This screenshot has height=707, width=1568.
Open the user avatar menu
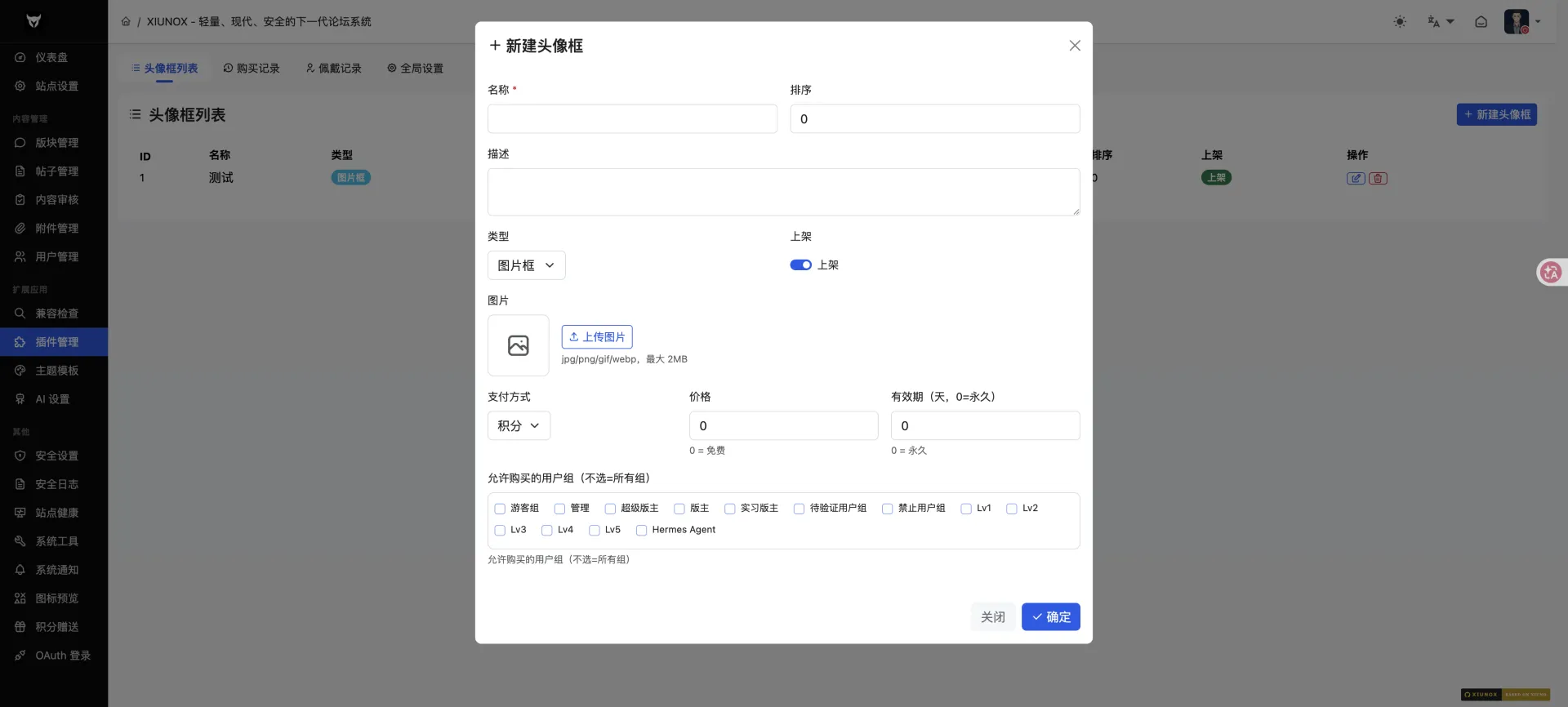click(1522, 22)
